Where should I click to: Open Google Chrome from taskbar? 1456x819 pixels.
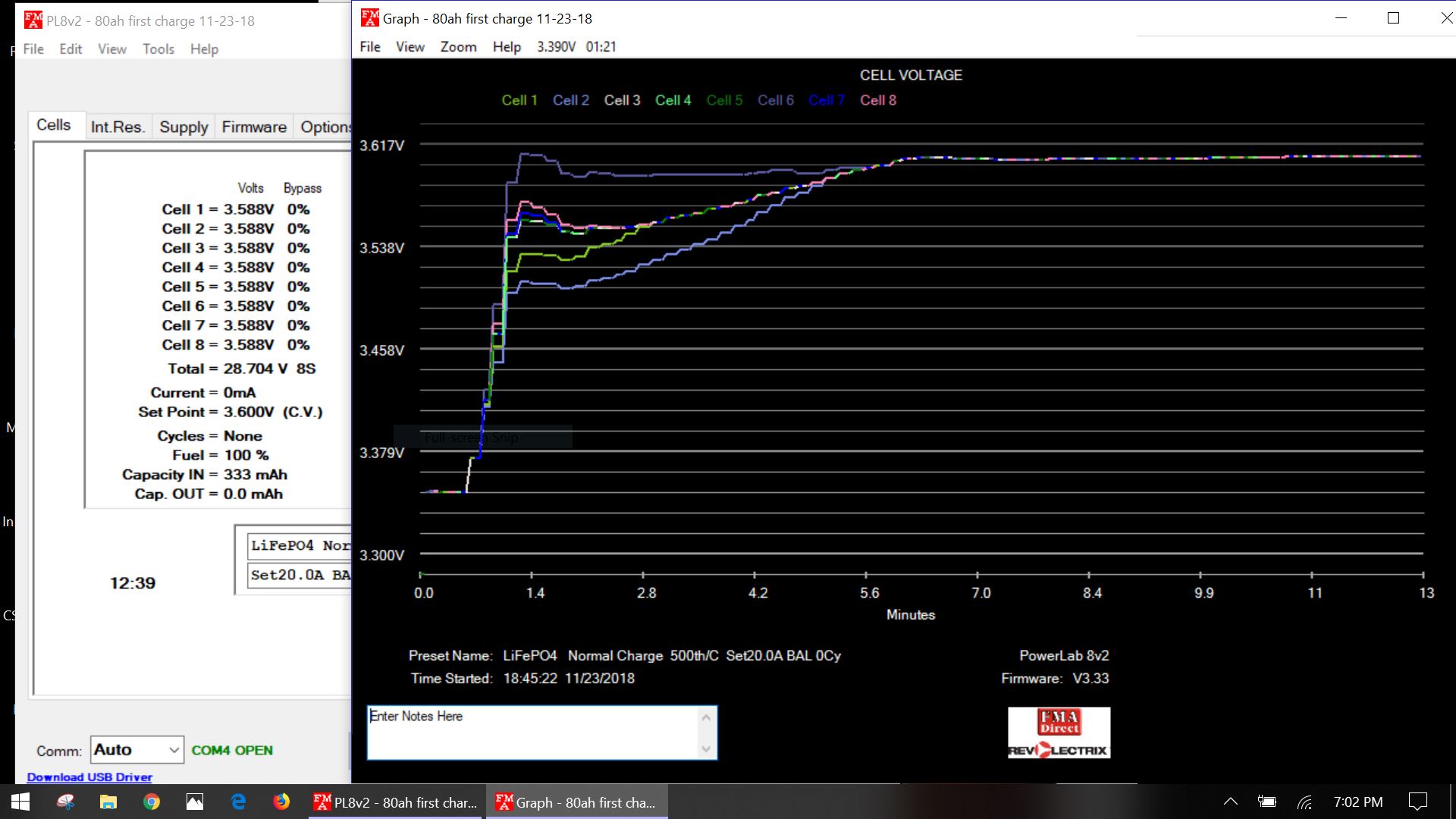click(x=152, y=802)
